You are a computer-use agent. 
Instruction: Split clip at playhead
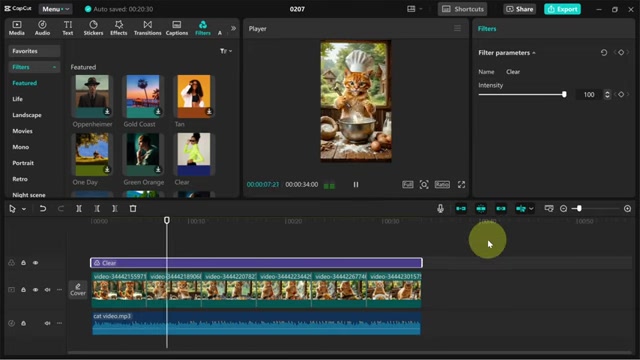click(x=79, y=209)
